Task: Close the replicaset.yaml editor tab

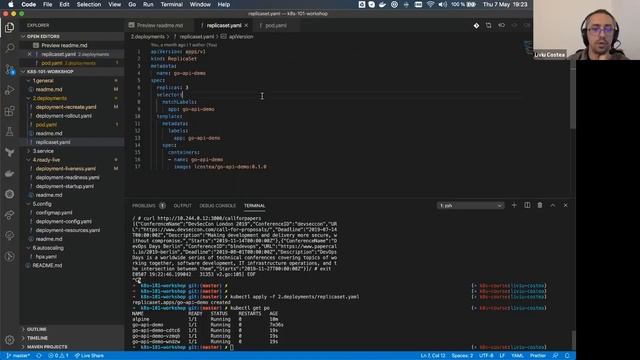Action: 246,25
